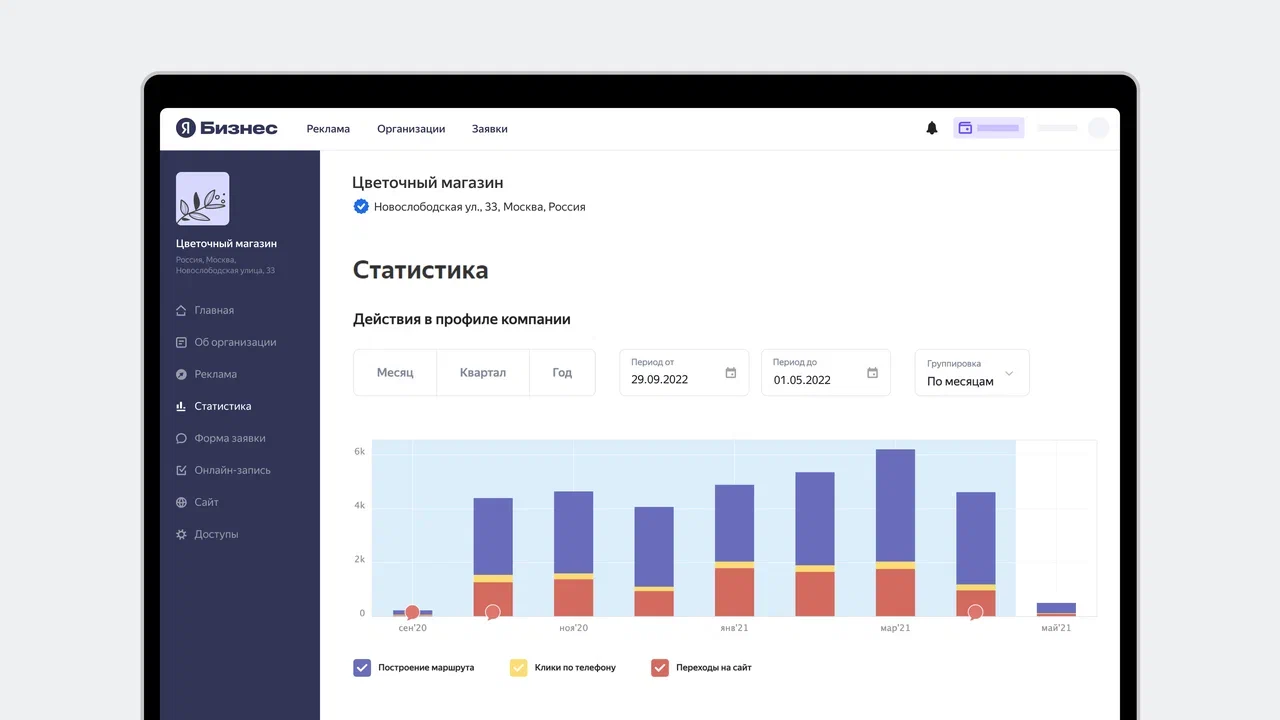Open calendar for Период до field
This screenshot has height=720, width=1280.
tap(872, 373)
